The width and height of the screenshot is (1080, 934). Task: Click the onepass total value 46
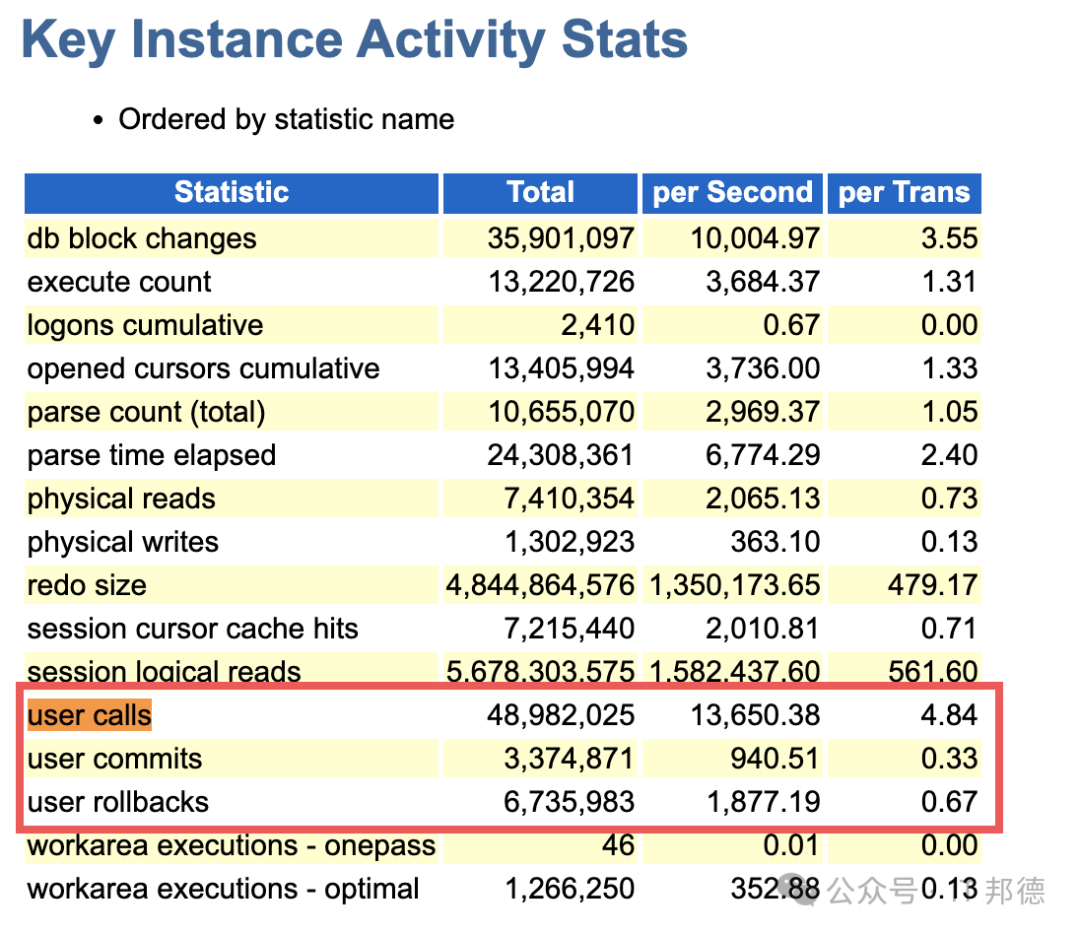point(618,846)
